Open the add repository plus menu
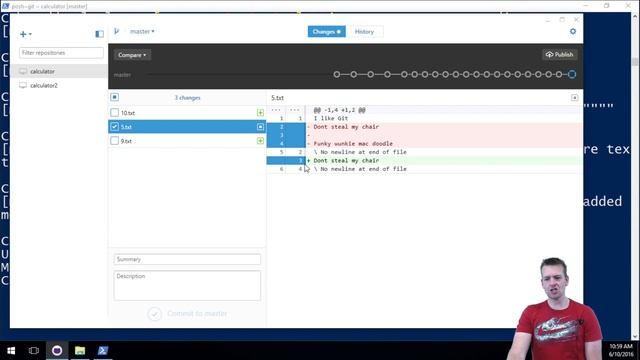 [25, 34]
